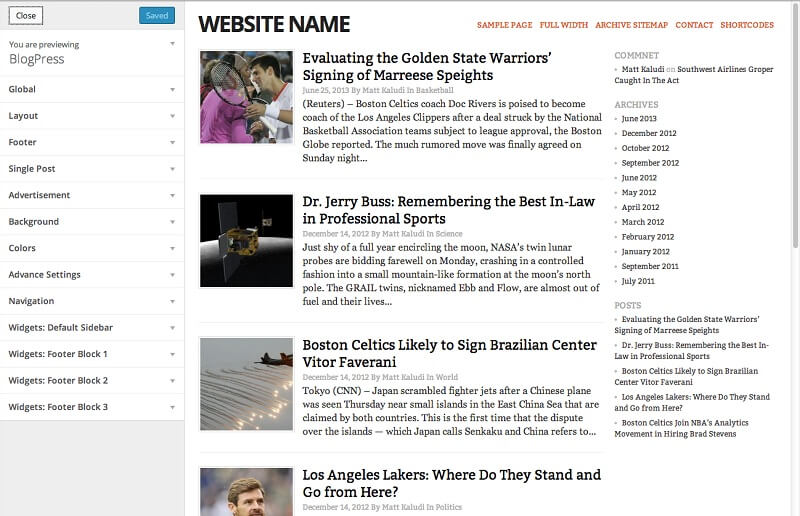Open the September 2011 archive
Image resolution: width=800 pixels, height=516 pixels.
coord(650,266)
